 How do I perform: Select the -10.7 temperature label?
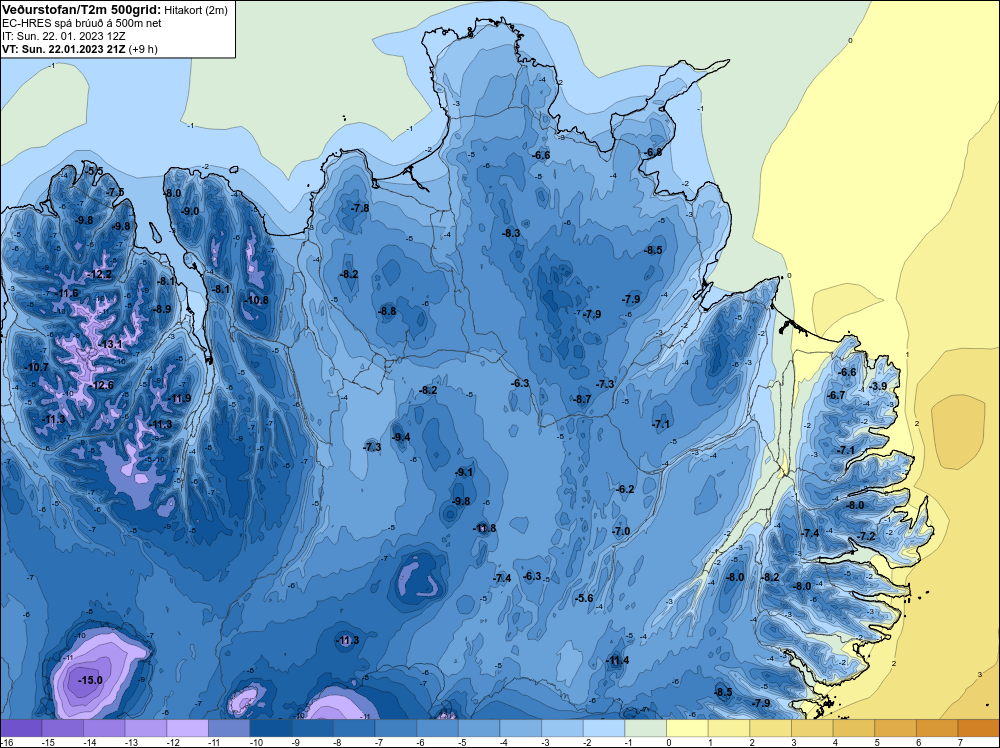[36, 367]
